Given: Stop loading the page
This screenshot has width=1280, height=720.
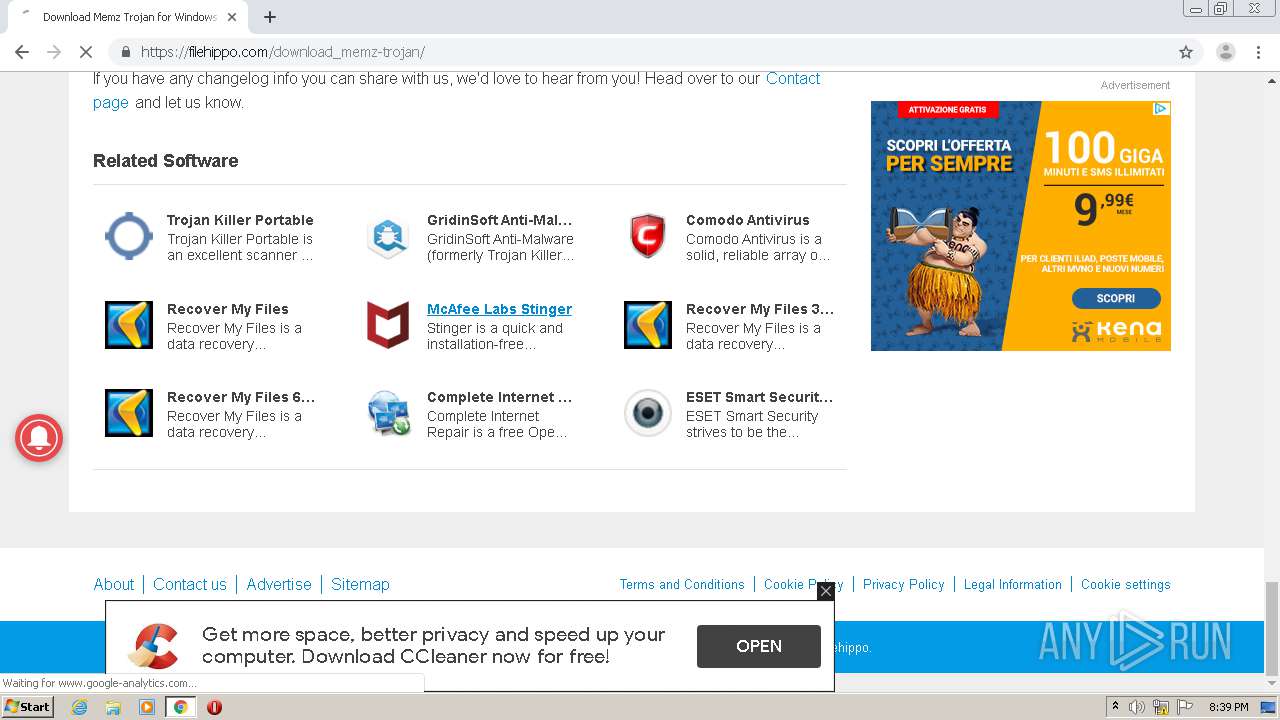Looking at the screenshot, I should tap(86, 52).
